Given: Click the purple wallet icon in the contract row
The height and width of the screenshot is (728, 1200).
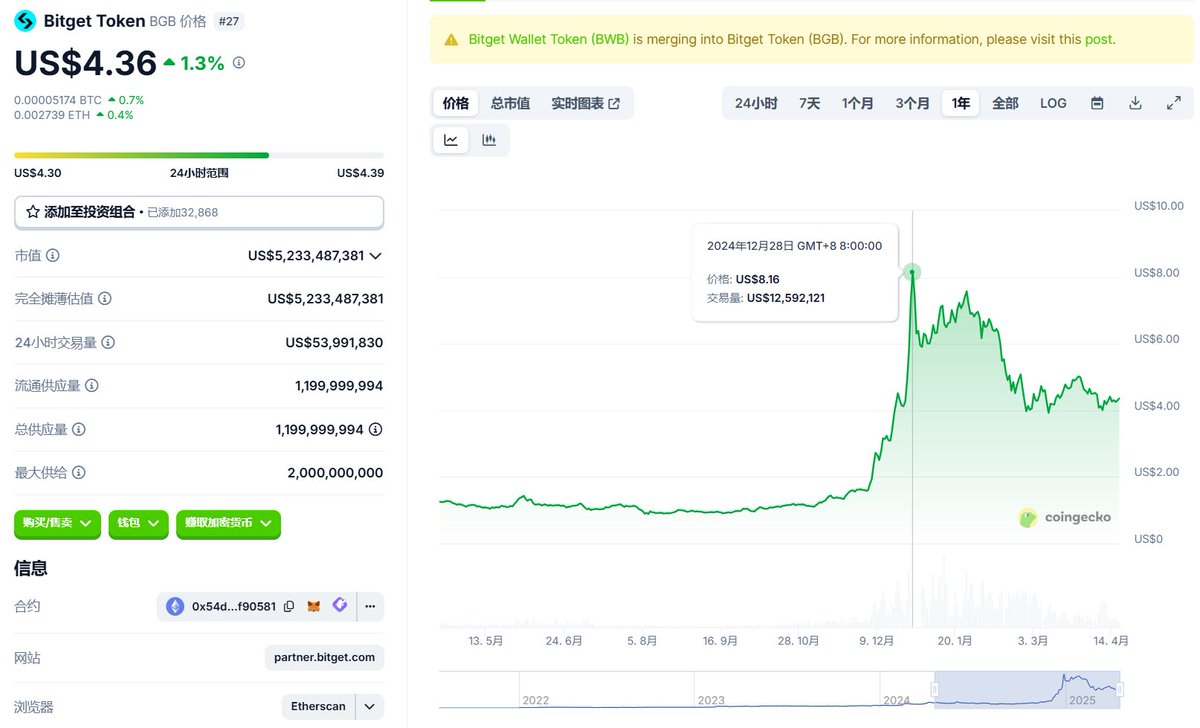Looking at the screenshot, I should pos(340,605).
